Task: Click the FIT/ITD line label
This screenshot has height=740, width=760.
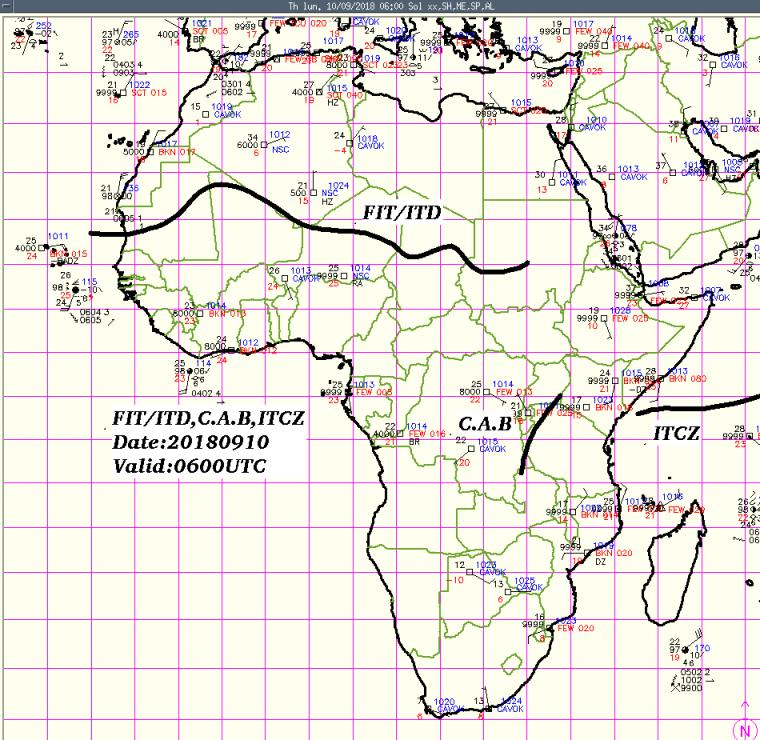Action: click(405, 211)
